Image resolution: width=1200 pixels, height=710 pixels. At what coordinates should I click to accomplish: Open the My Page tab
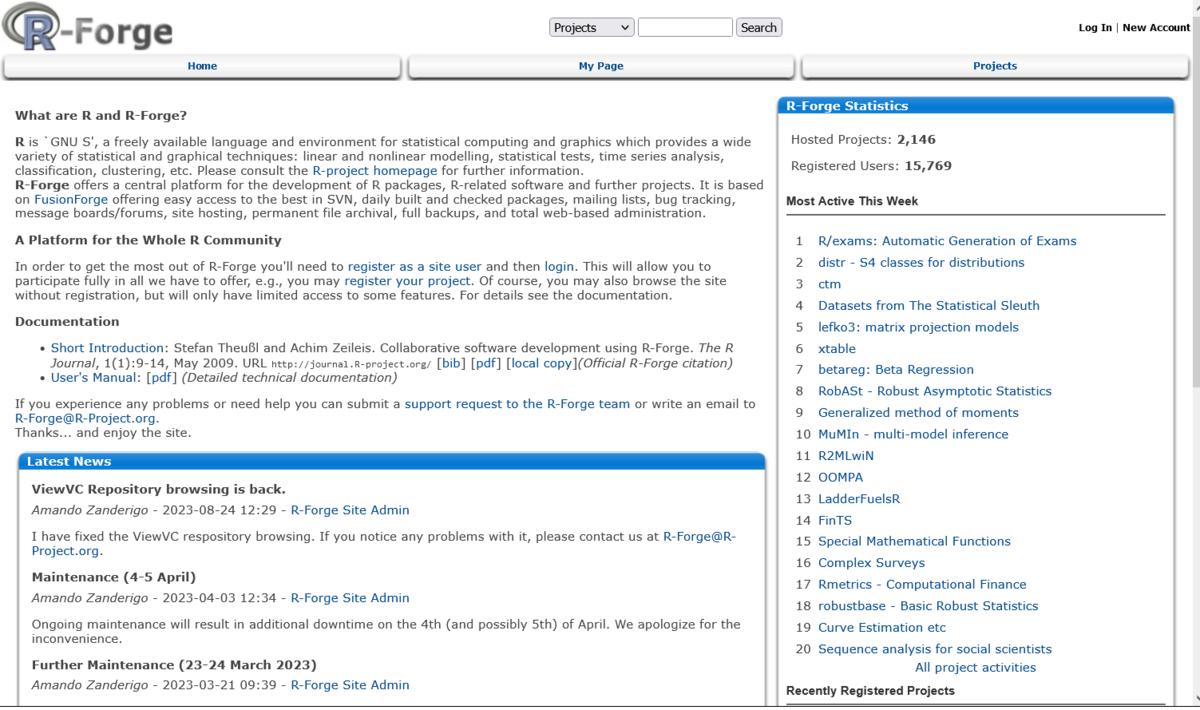coord(600,66)
